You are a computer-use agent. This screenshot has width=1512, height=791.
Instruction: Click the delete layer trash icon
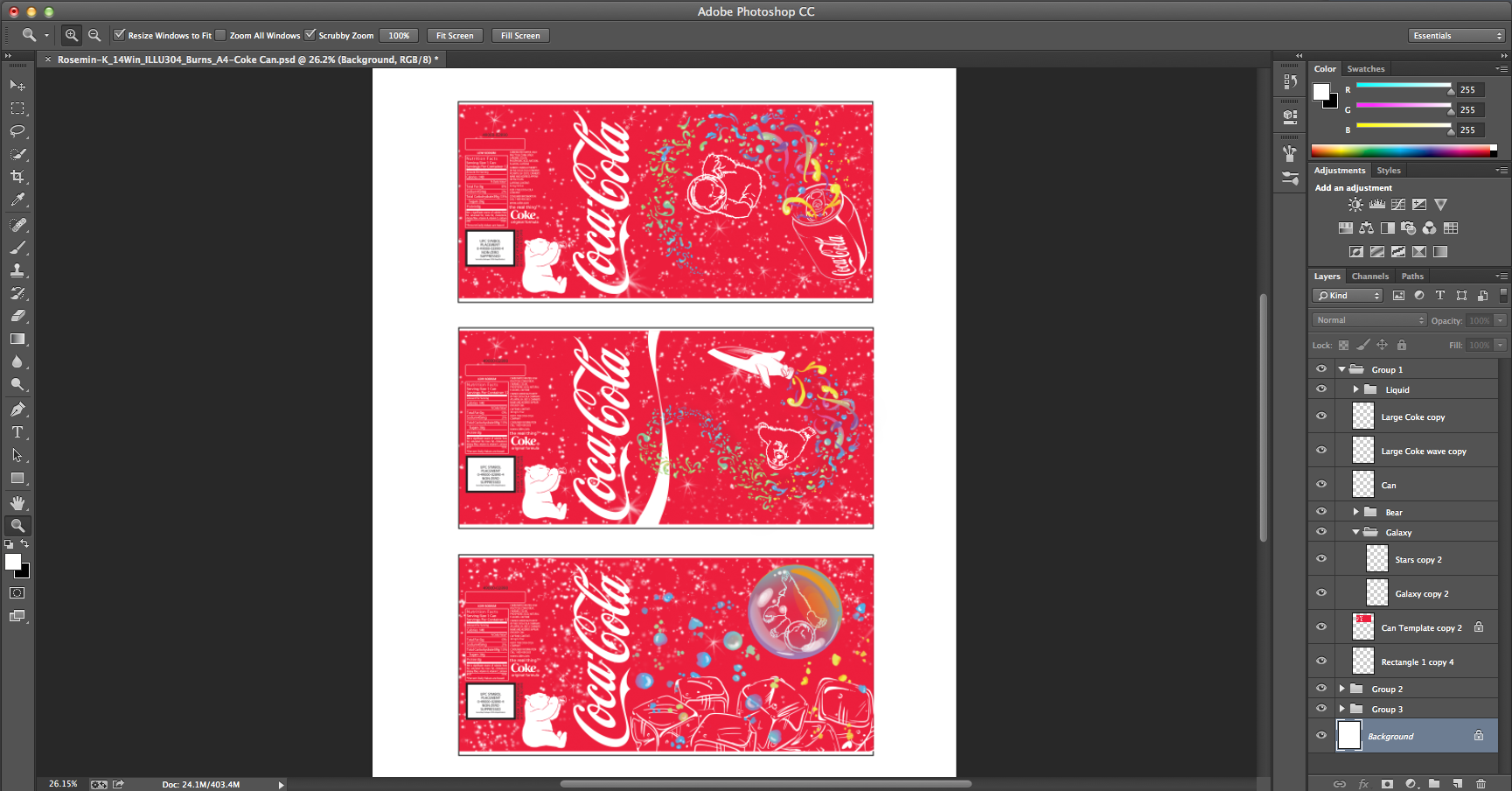1481,784
